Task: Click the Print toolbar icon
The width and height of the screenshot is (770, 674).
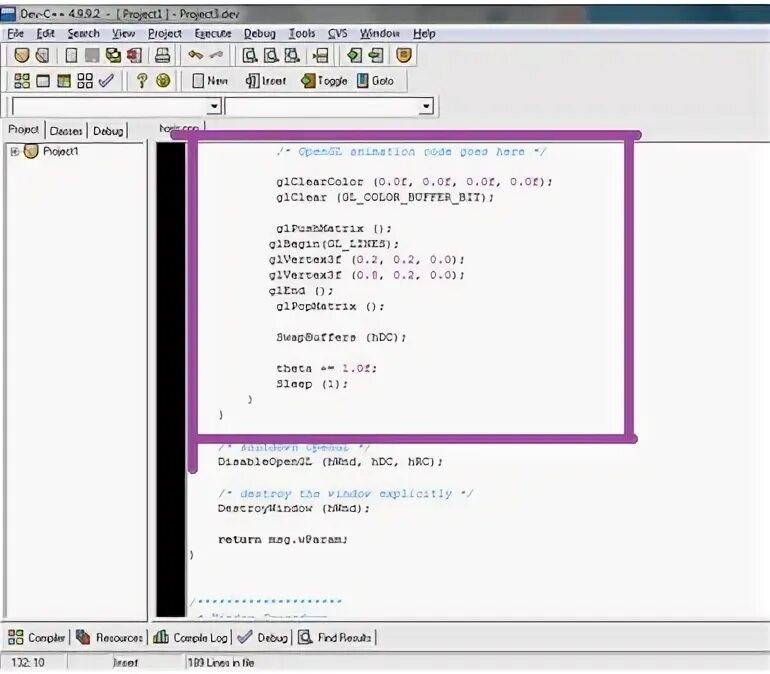Action: (163, 55)
